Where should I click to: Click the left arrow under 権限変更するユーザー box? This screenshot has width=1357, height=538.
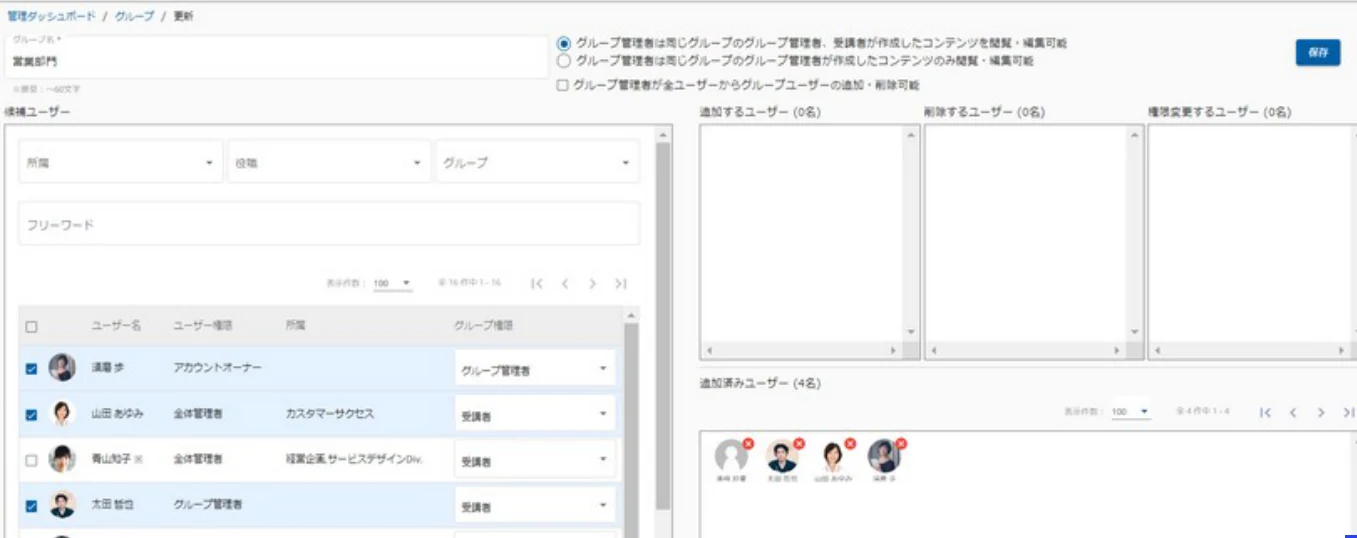point(1157,352)
